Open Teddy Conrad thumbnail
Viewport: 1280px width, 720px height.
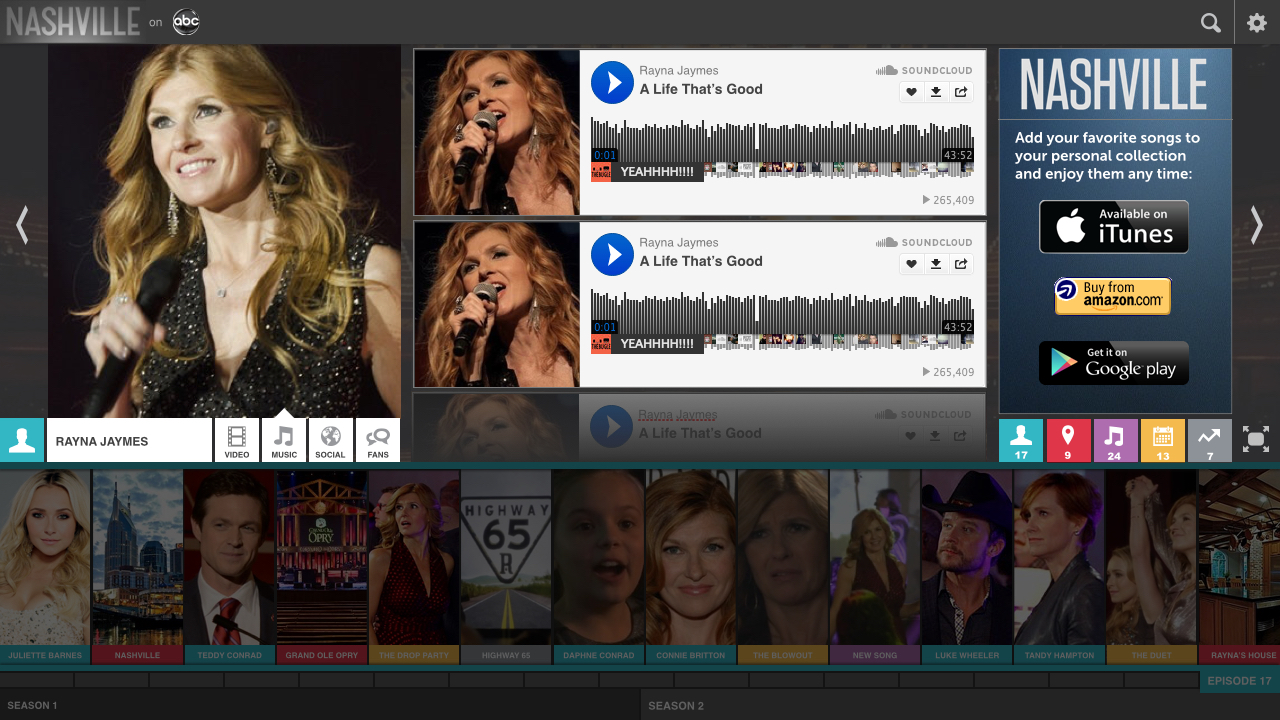point(229,567)
